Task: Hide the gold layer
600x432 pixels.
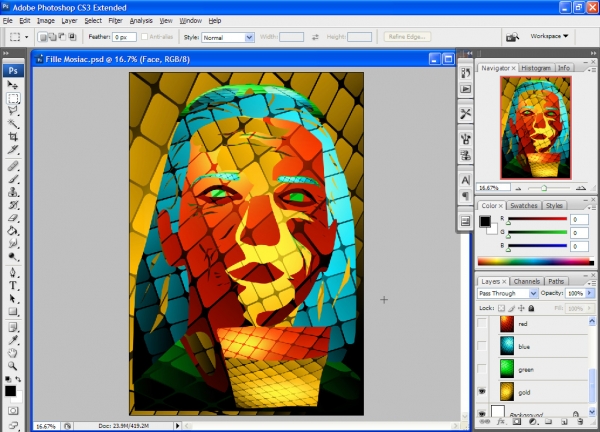Action: point(482,391)
